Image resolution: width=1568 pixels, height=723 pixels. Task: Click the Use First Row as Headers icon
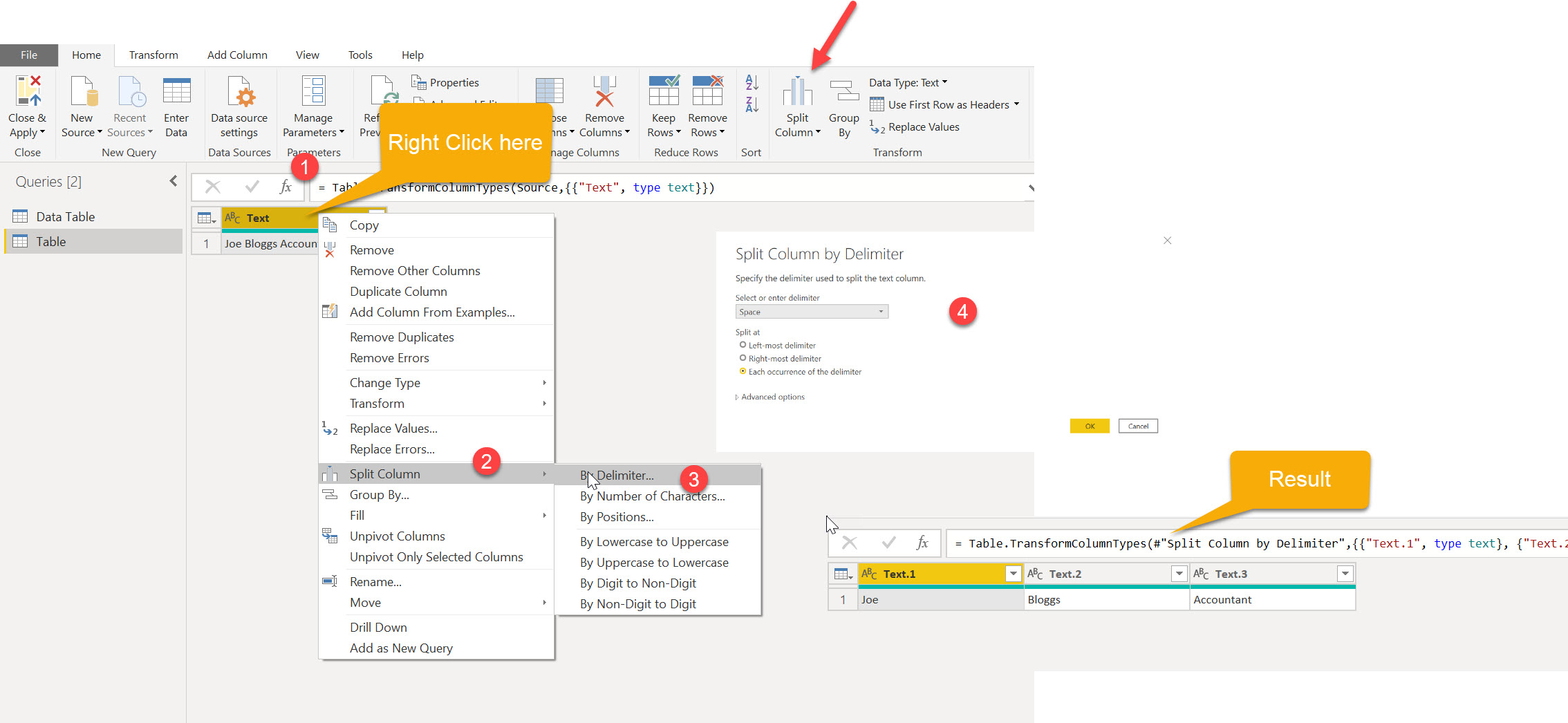[x=877, y=104]
